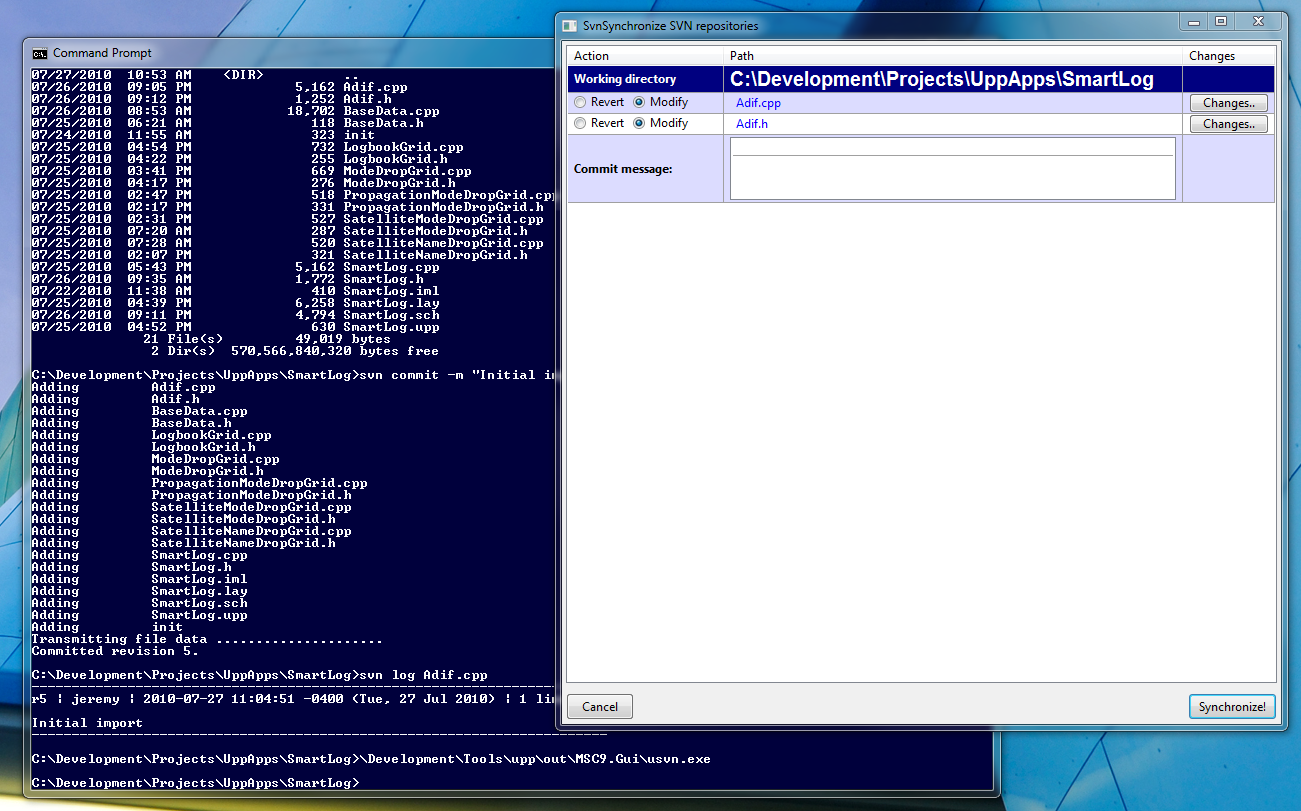This screenshot has height=811, width=1301.
Task: Open Changes for Adif.cpp
Action: pos(1228,103)
